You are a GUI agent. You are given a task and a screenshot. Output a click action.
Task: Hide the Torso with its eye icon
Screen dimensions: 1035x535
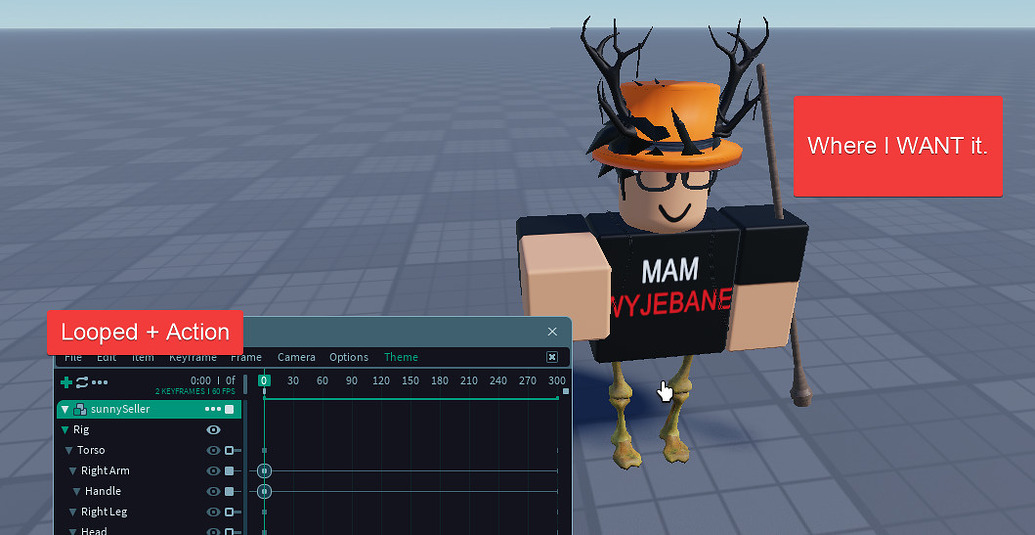coord(213,450)
